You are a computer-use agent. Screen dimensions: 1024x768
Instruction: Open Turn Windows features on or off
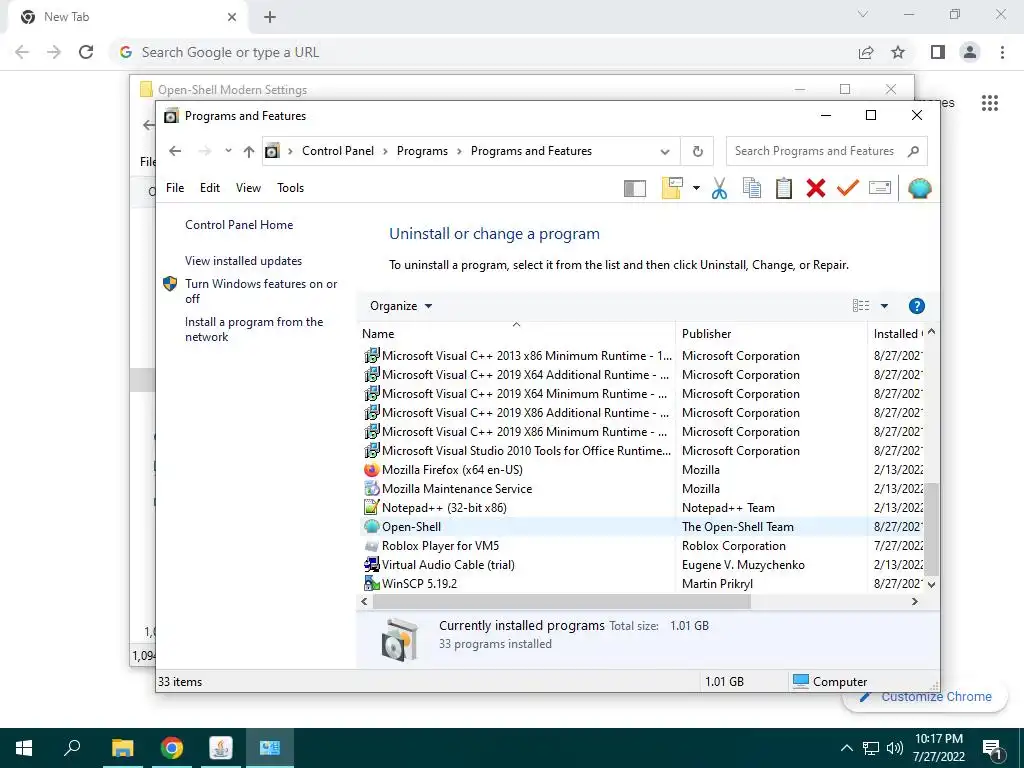[261, 291]
